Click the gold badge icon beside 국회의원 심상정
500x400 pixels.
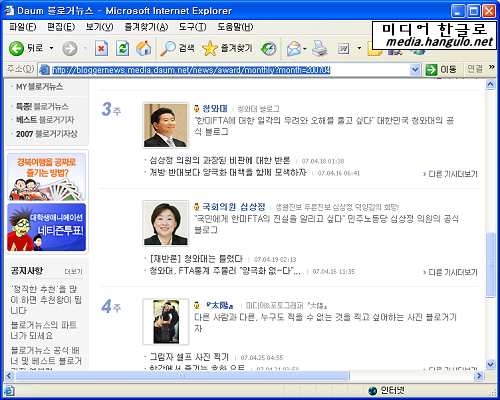[197, 207]
